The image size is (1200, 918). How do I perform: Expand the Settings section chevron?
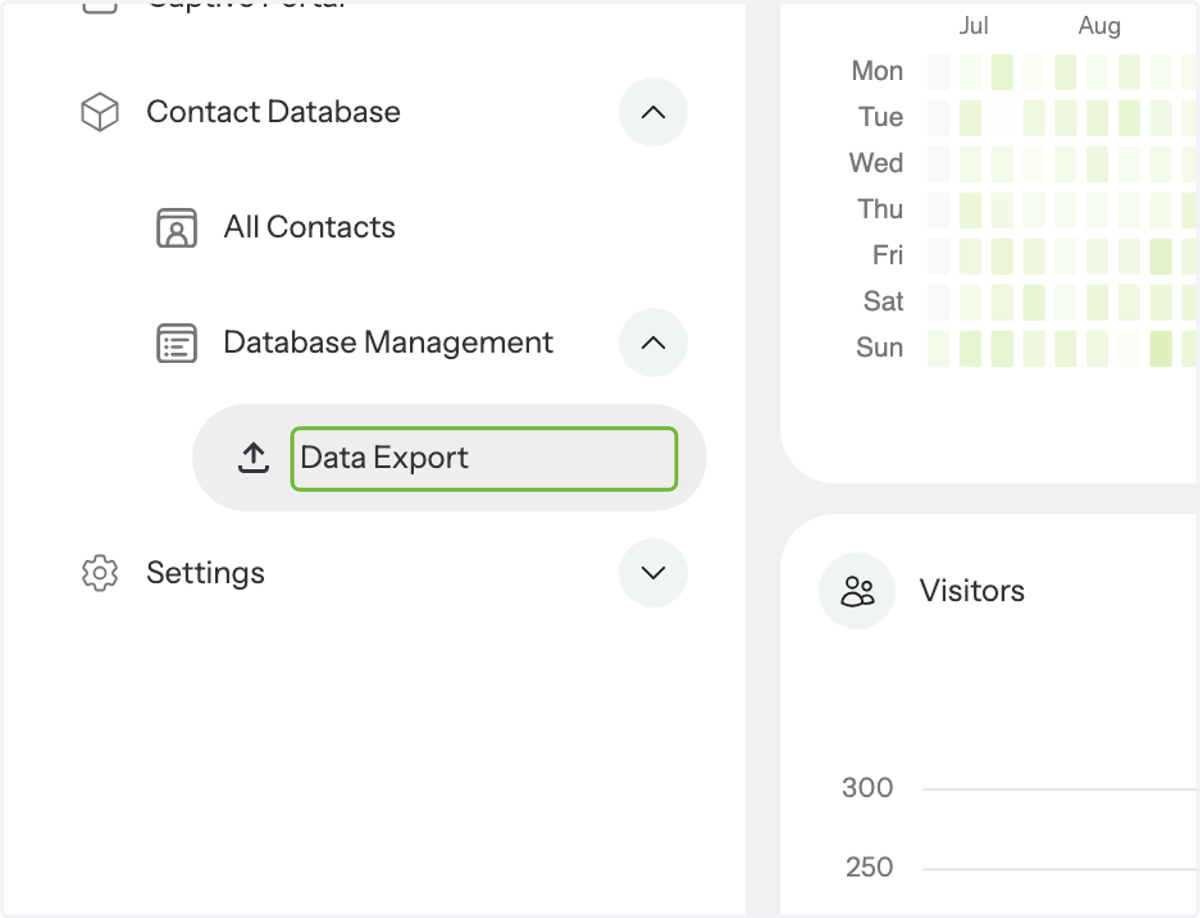tap(653, 573)
